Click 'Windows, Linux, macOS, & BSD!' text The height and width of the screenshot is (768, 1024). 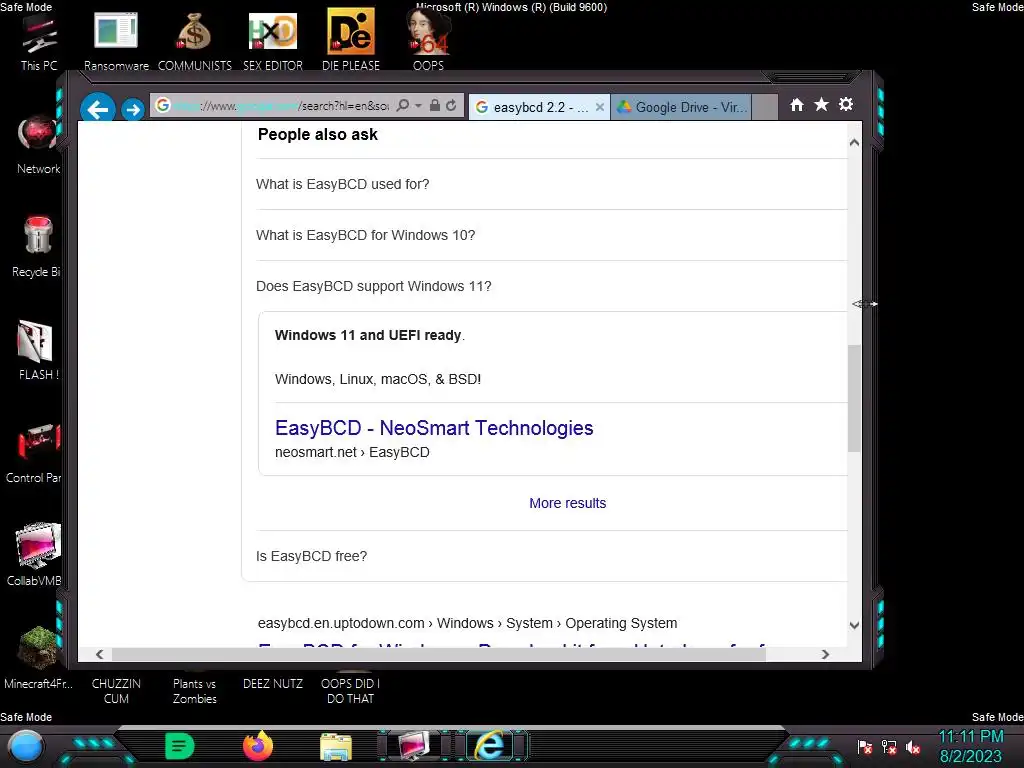[x=377, y=379]
